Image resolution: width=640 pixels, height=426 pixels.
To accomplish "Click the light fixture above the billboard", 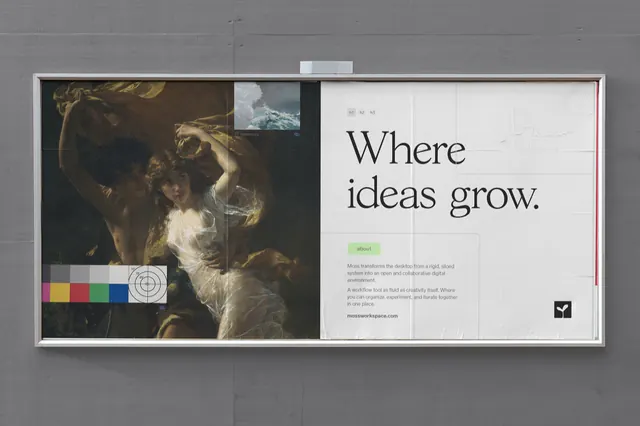I will pos(327,67).
